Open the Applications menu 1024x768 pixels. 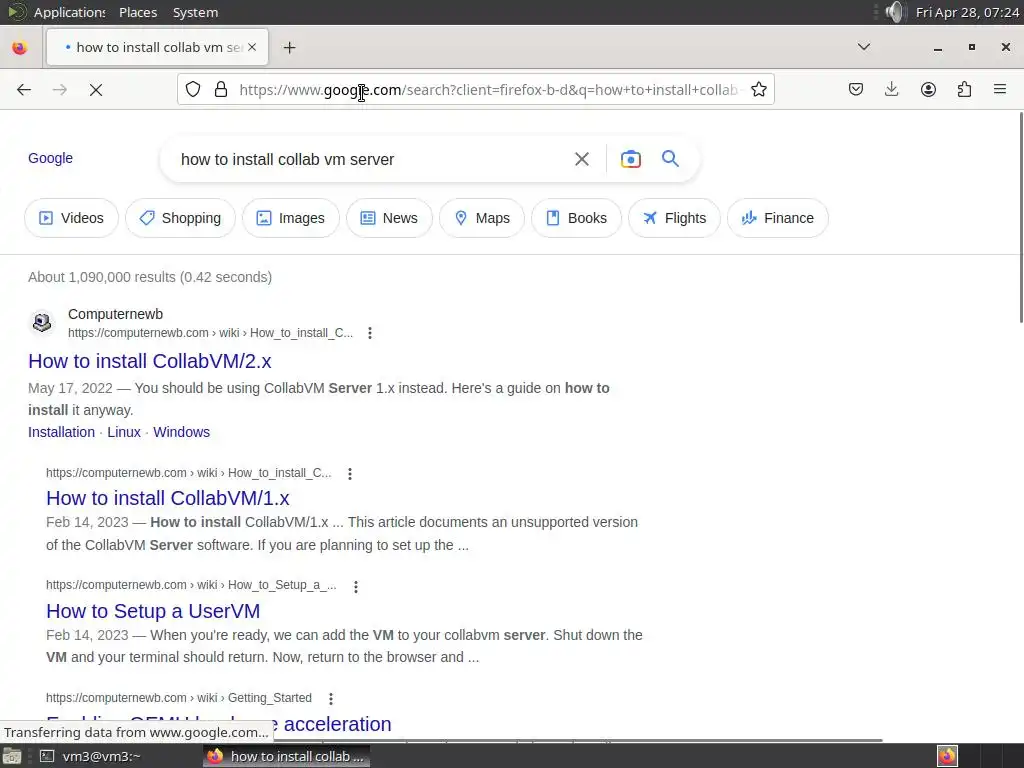pos(68,12)
